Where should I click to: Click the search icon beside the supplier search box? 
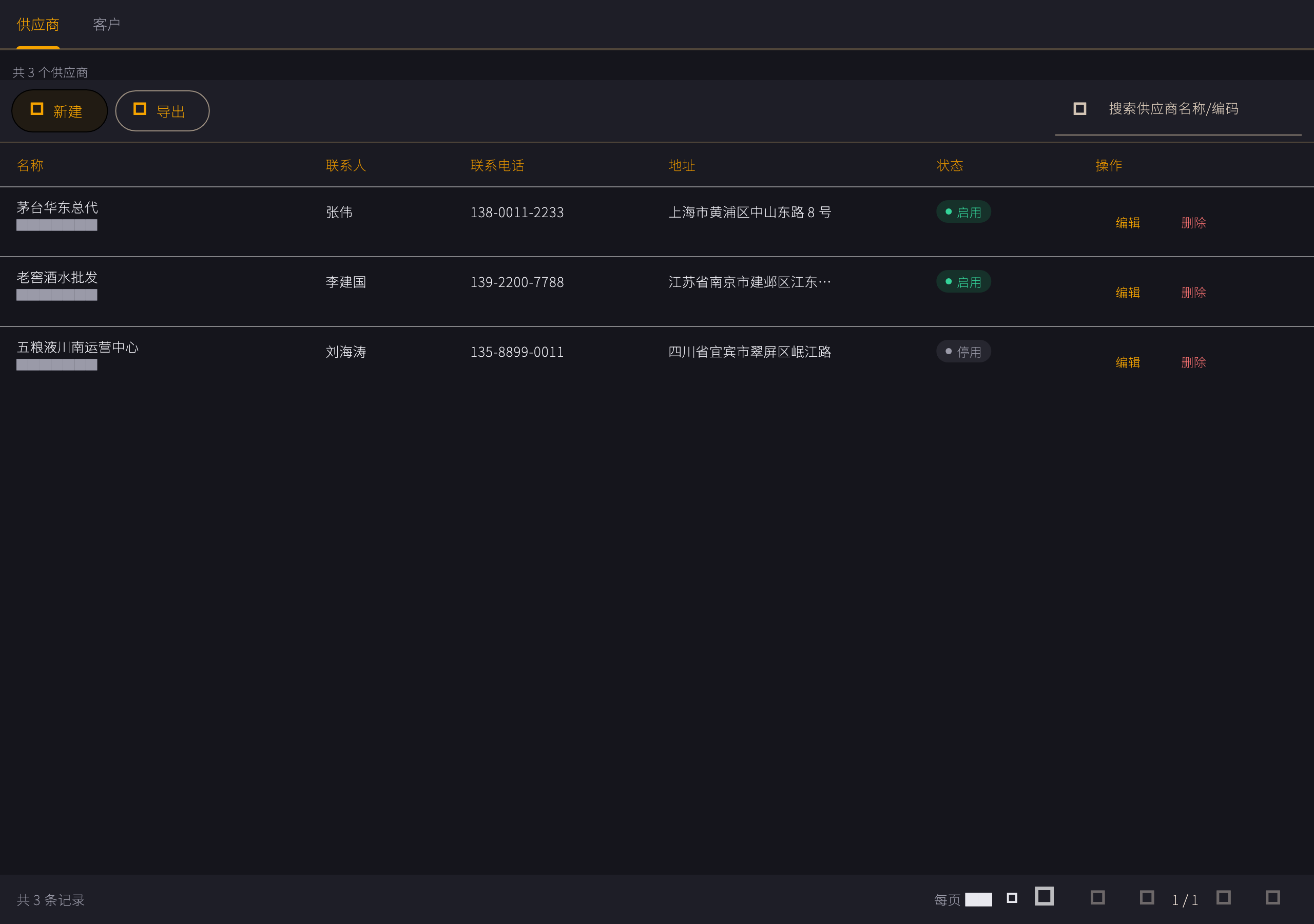point(1080,109)
